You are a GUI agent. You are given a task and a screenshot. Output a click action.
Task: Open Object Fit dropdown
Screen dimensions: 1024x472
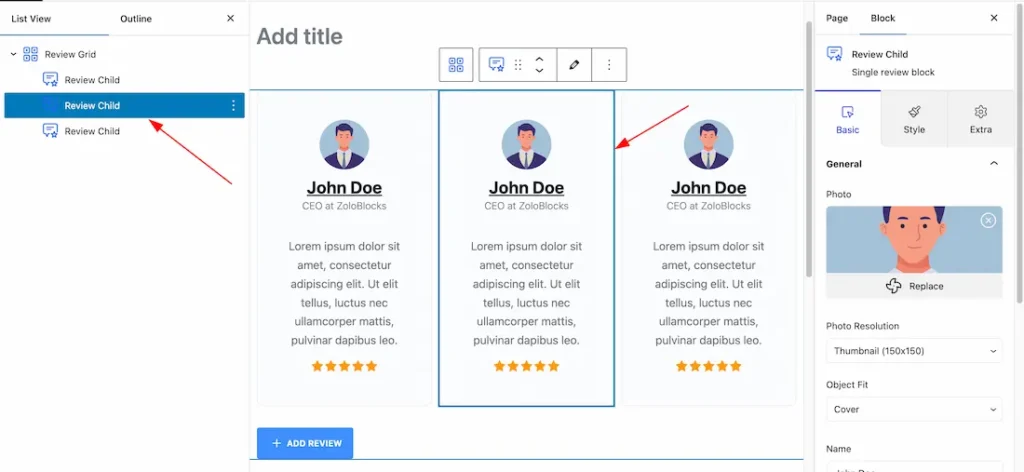[914, 409]
